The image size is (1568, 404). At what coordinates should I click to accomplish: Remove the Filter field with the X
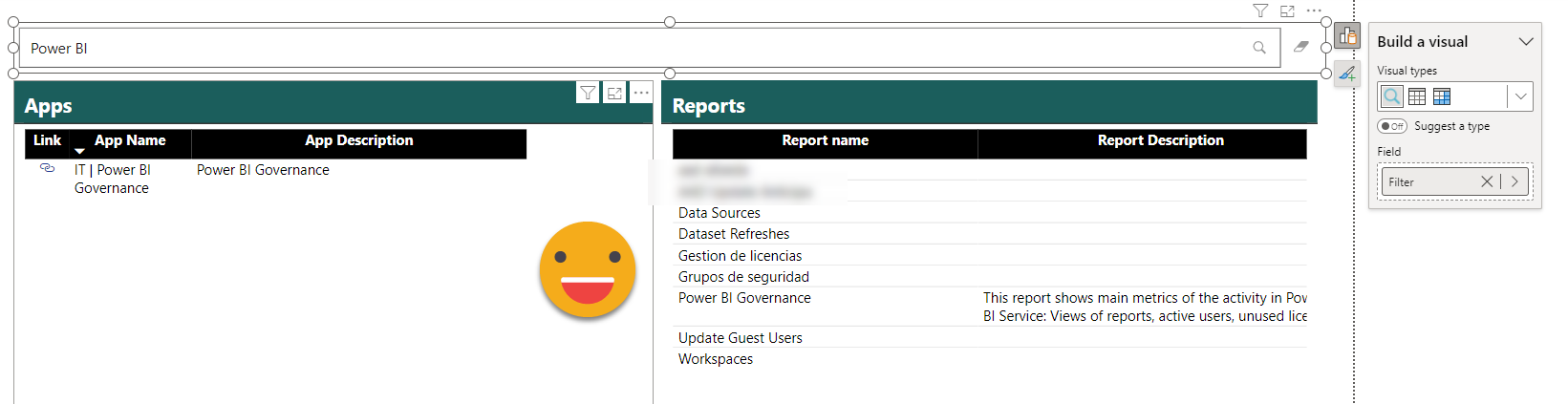[x=1487, y=181]
